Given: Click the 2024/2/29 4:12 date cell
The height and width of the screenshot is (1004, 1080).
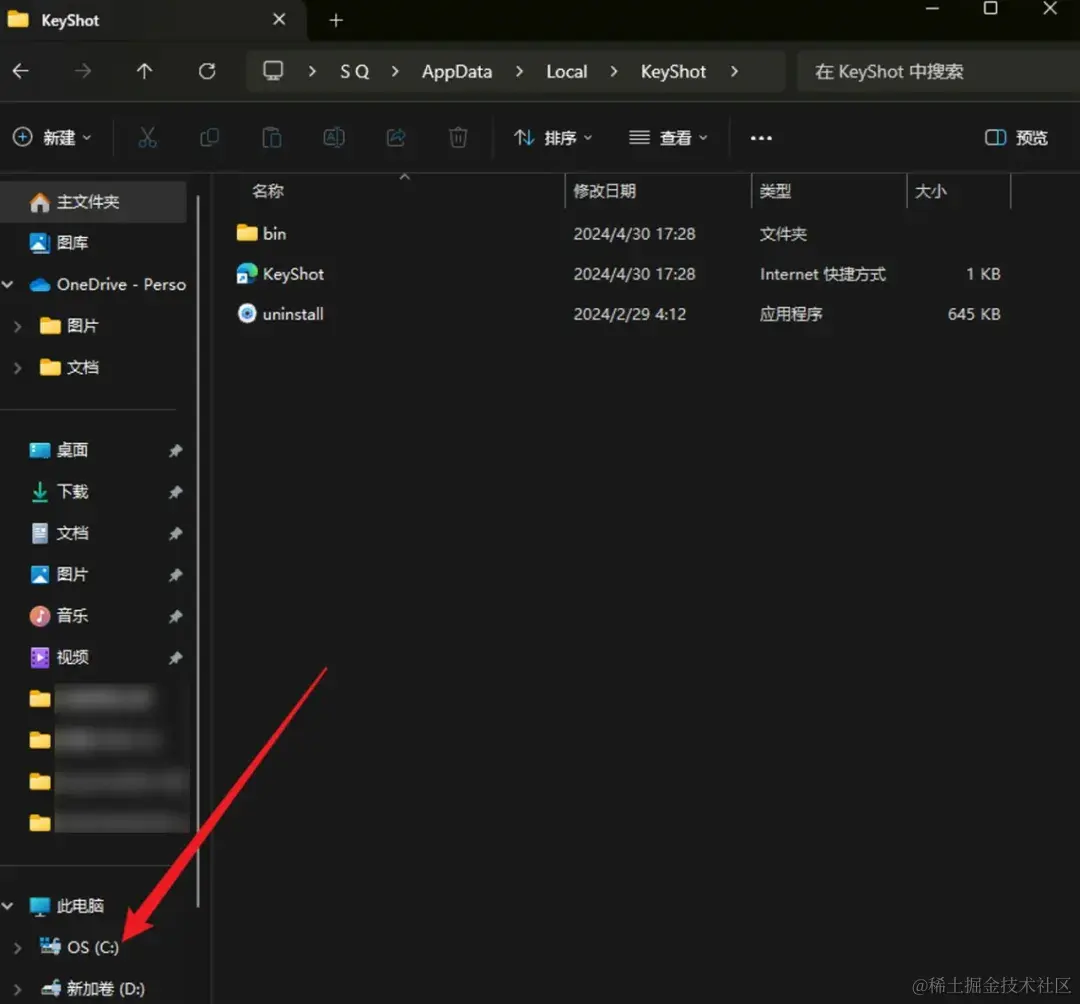Looking at the screenshot, I should pos(630,314).
